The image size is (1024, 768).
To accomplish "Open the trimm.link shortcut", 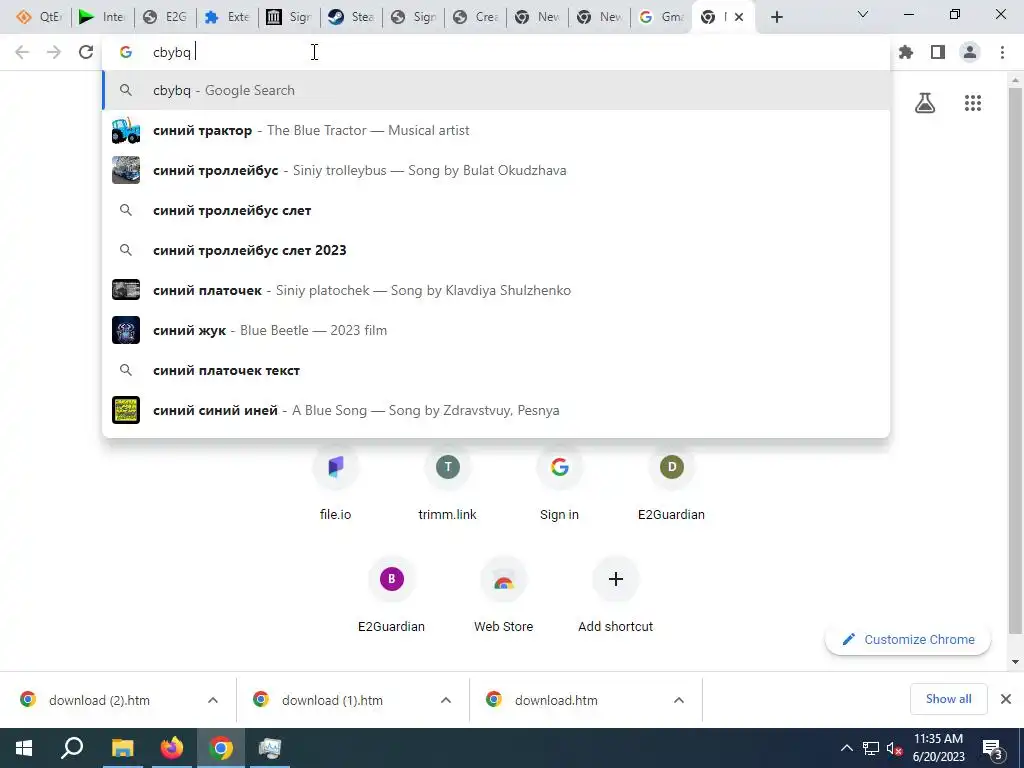I will click(447, 483).
